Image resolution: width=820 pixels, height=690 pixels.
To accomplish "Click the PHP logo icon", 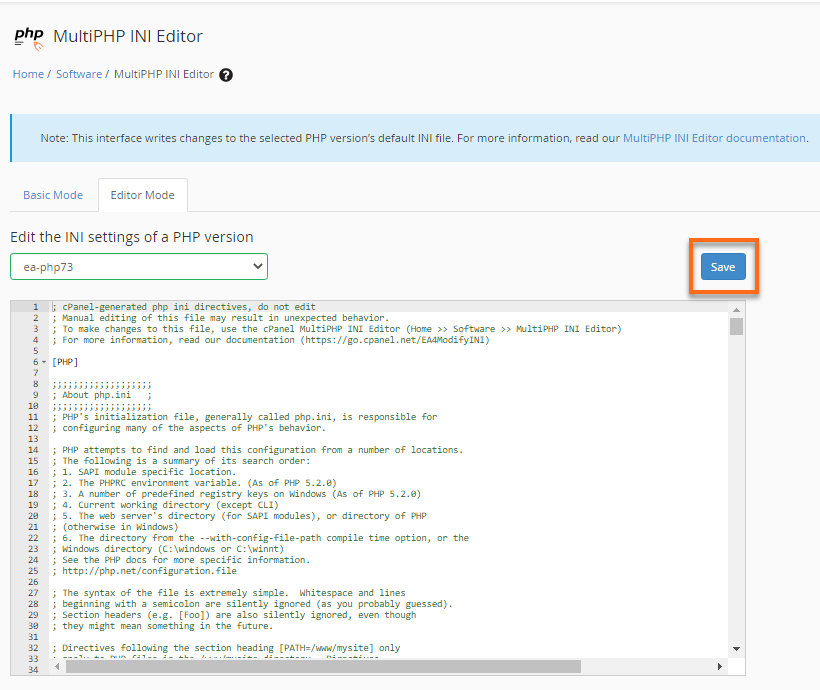I will tap(27, 35).
